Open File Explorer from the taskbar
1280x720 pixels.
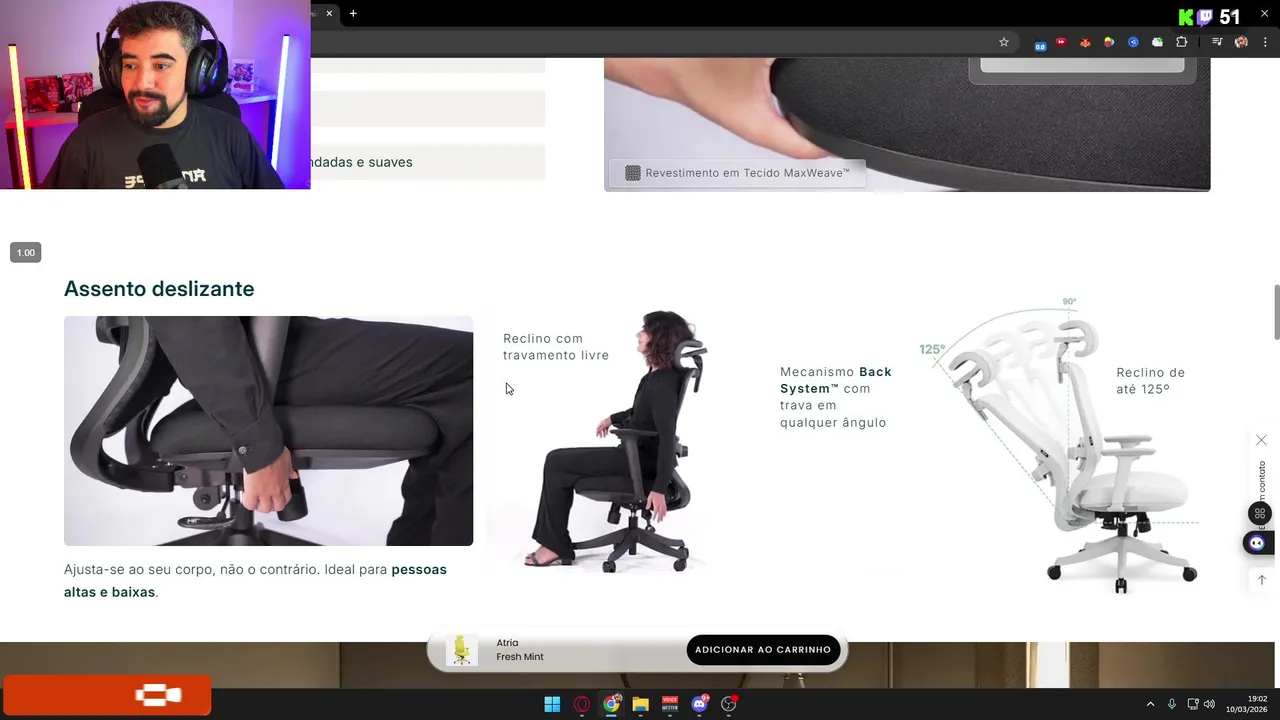640,704
